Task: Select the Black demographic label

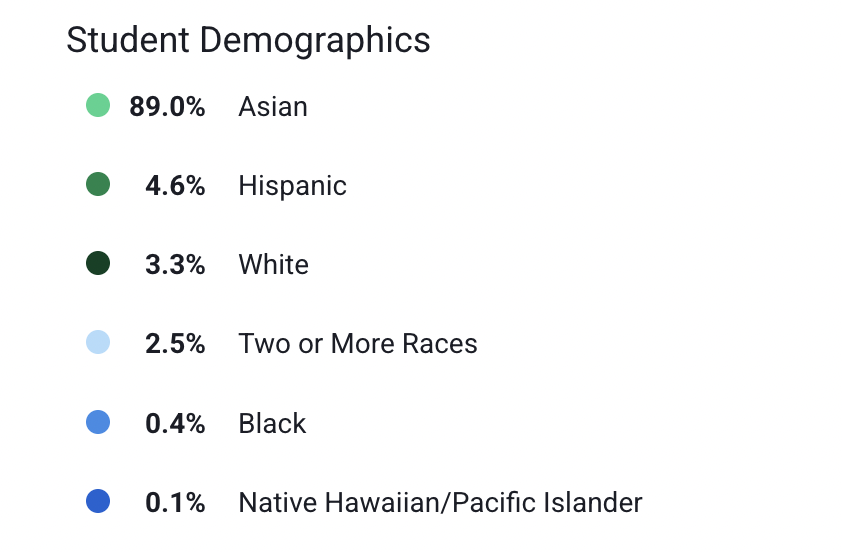Action: (272, 423)
